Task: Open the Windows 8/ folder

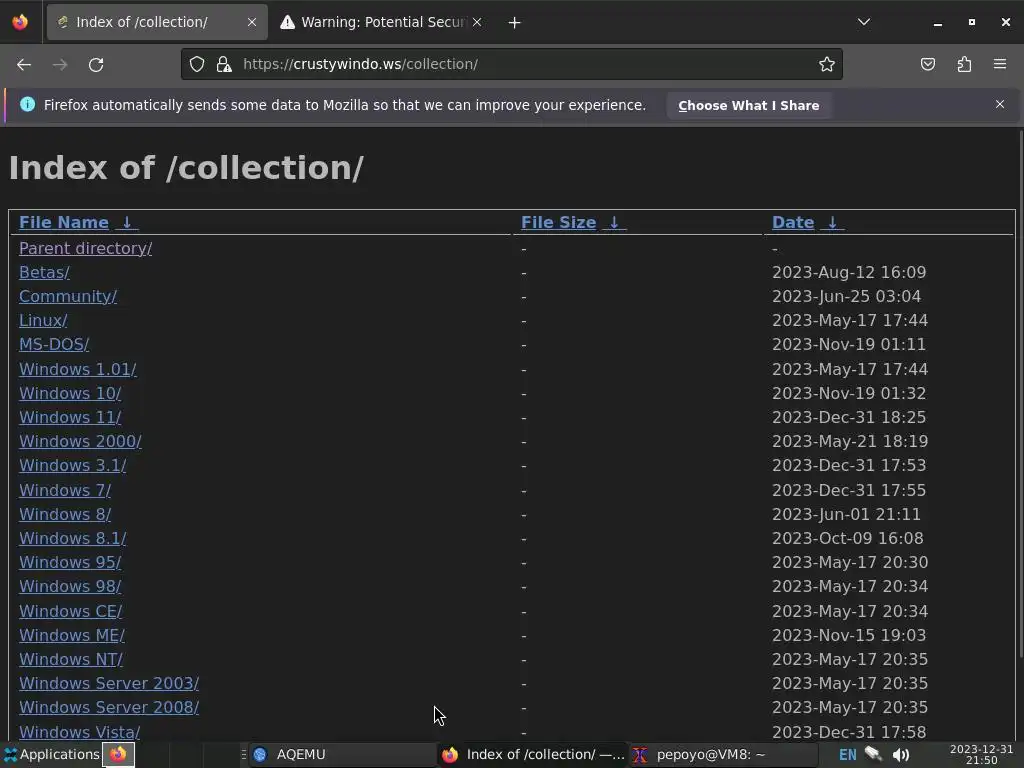Action: click(x=65, y=515)
